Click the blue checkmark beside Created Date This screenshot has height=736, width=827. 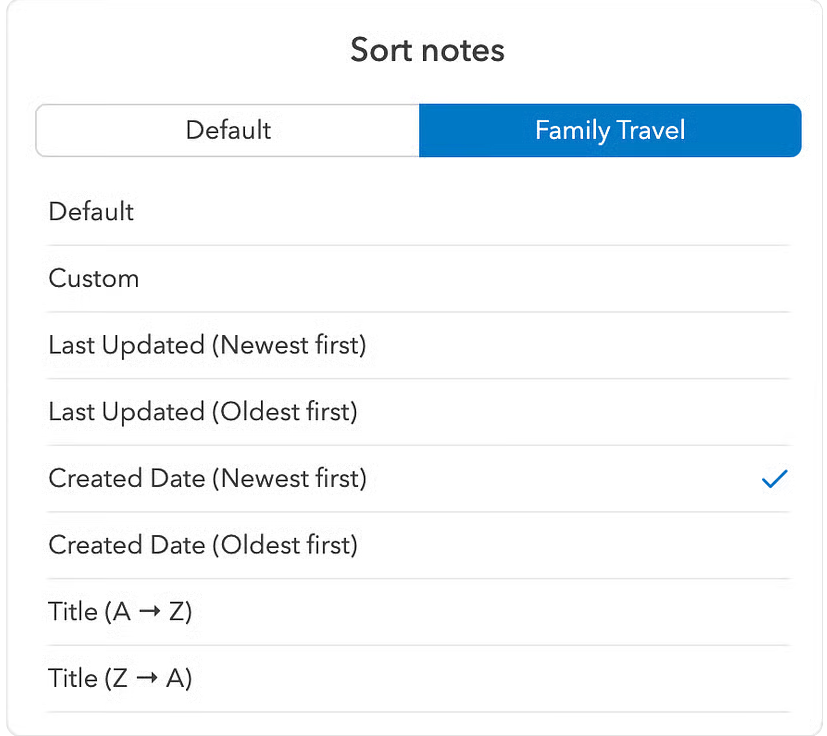point(774,479)
